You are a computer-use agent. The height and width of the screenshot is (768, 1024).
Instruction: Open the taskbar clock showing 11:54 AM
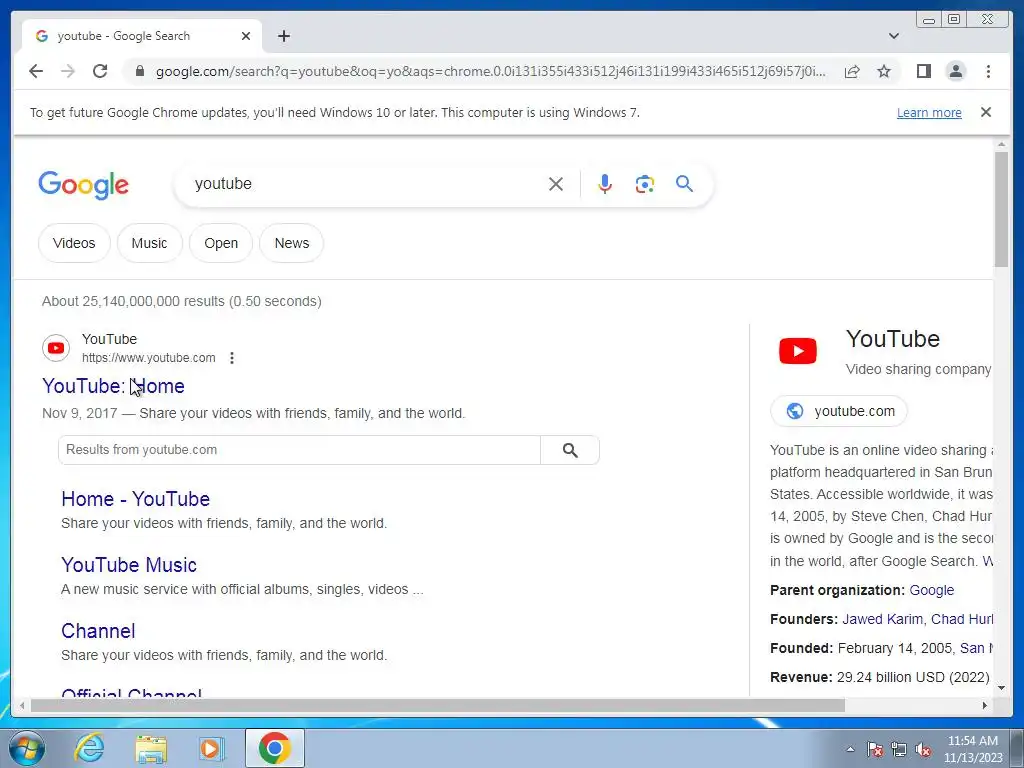(973, 749)
